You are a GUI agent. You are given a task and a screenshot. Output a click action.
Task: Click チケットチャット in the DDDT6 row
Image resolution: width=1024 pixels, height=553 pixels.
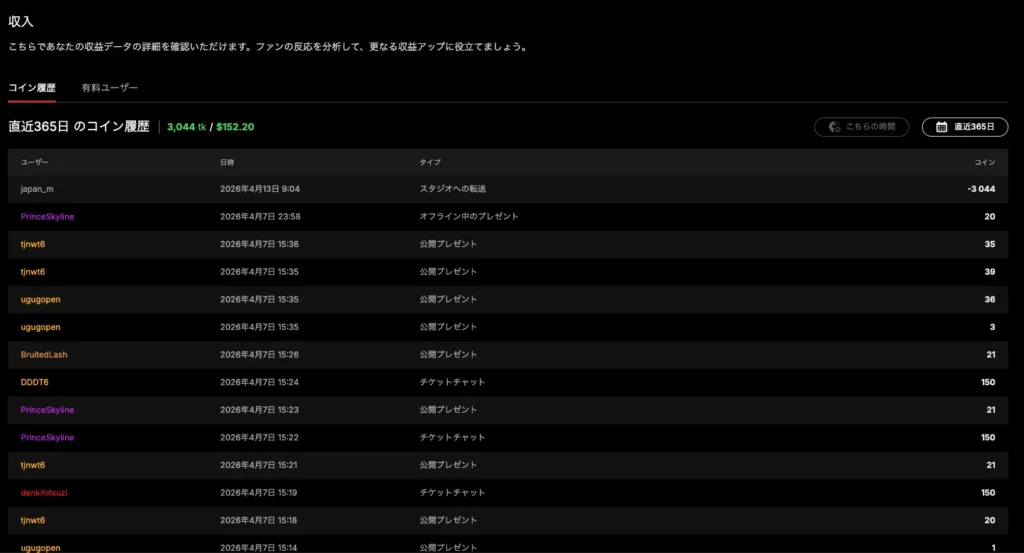(x=452, y=382)
